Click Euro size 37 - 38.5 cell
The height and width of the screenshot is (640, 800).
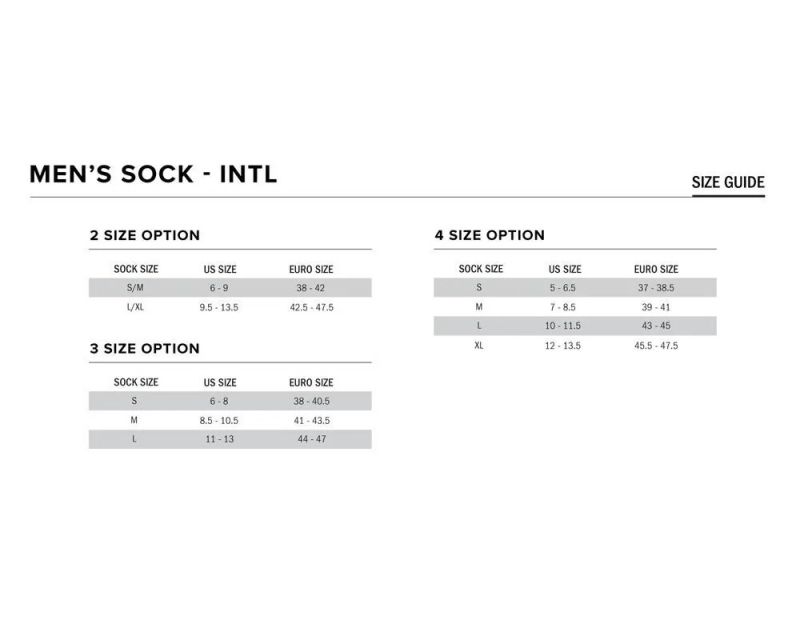click(656, 288)
